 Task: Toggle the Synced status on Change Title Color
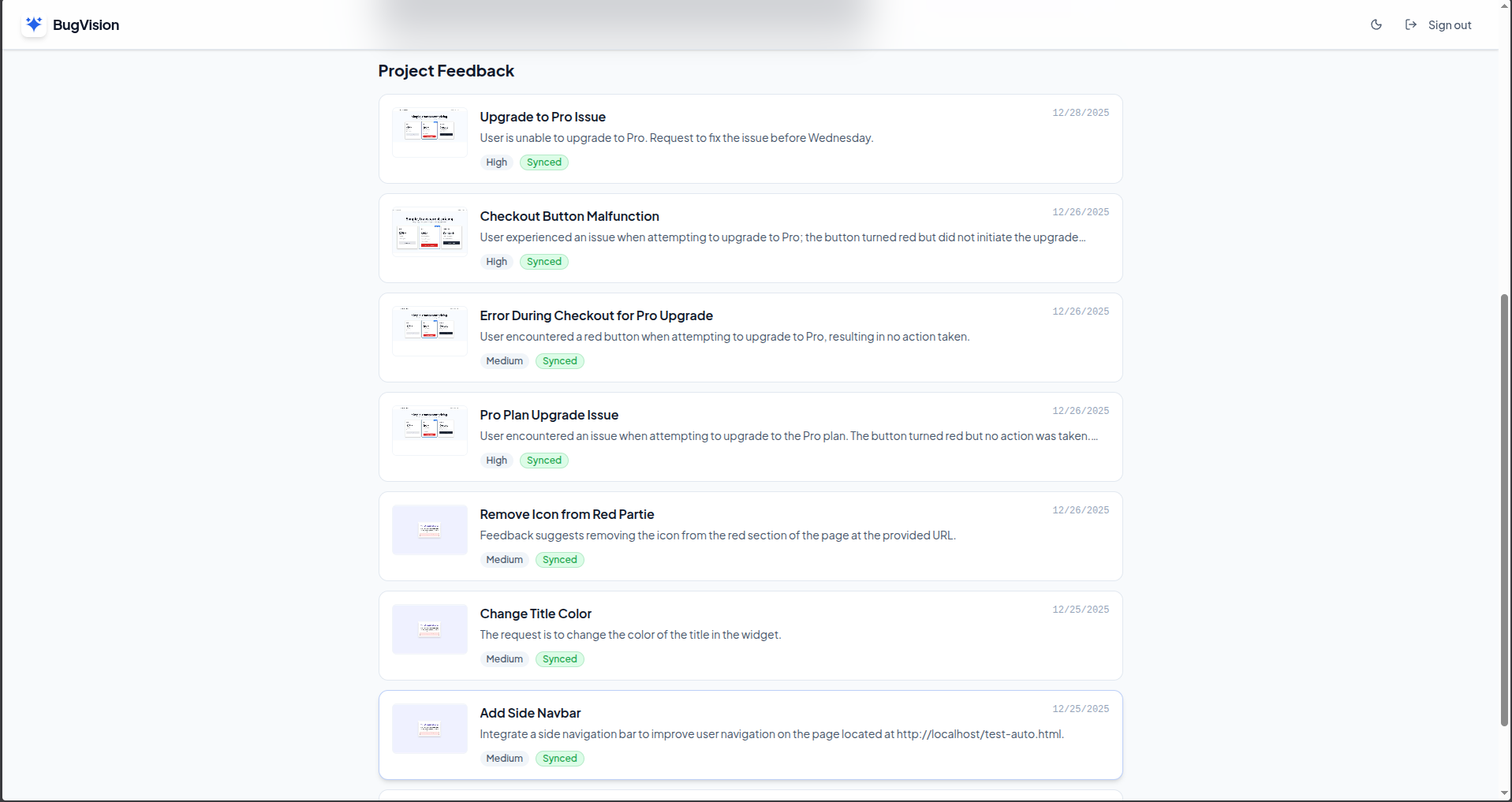(x=559, y=658)
